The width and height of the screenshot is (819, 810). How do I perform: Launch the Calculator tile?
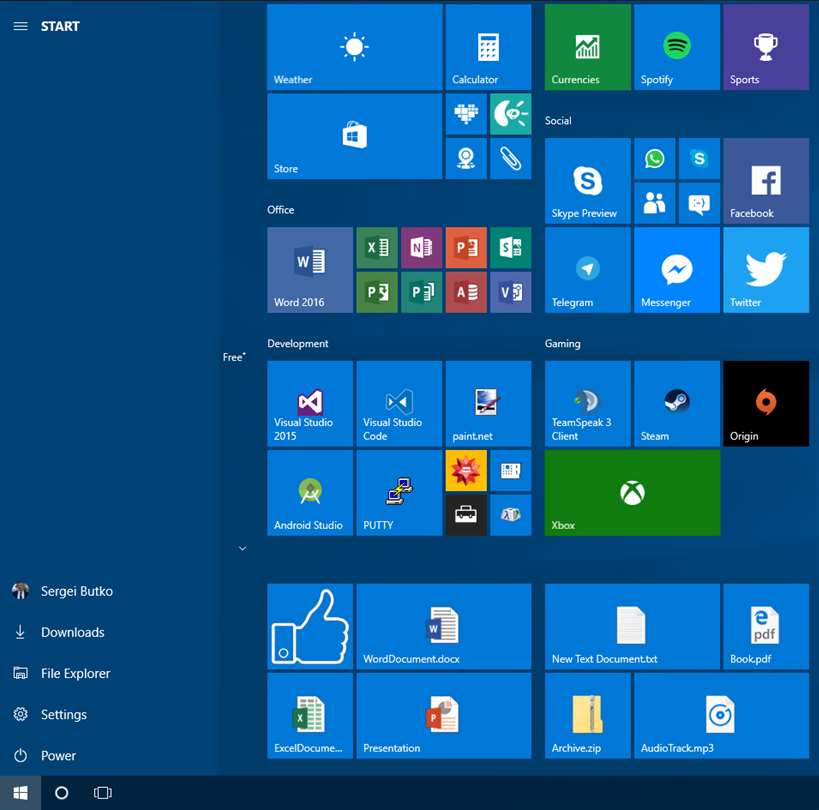(x=488, y=47)
